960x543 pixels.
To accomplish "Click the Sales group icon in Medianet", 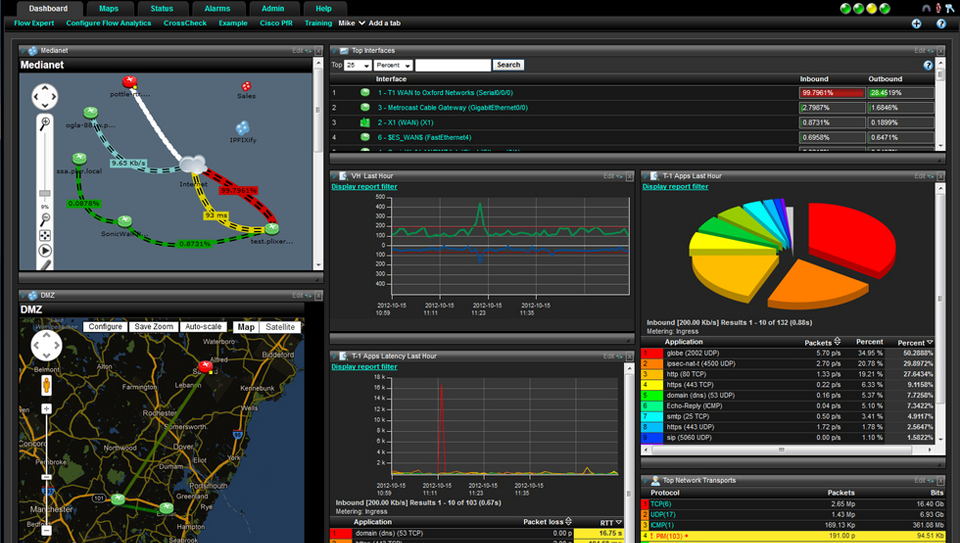I will pos(246,86).
